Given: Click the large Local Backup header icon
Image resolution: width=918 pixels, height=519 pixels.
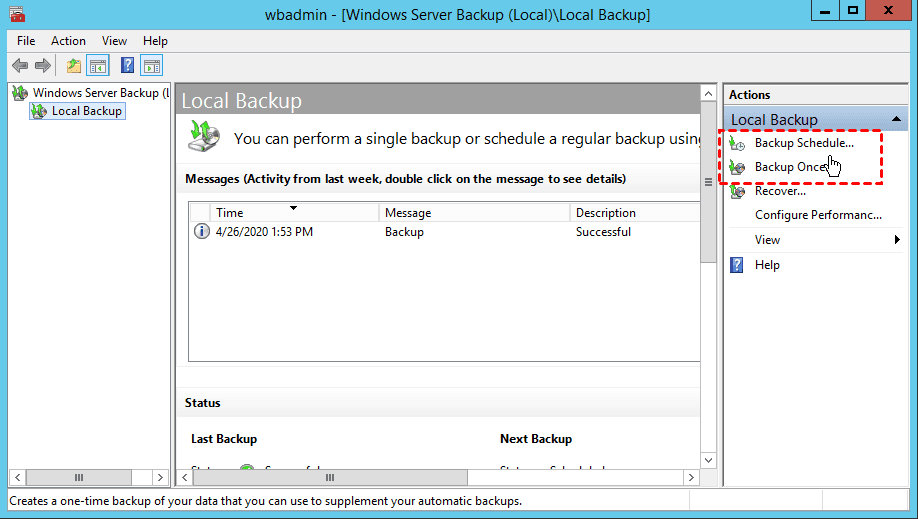Looking at the screenshot, I should pyautogui.click(x=204, y=136).
